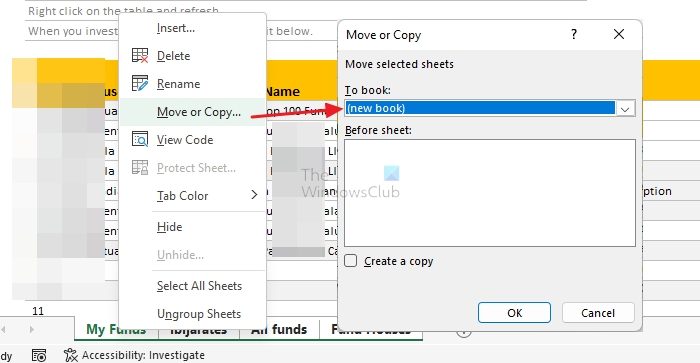Switch to the My Funds sheet tab
The image size is (700, 363).
pyautogui.click(x=116, y=330)
